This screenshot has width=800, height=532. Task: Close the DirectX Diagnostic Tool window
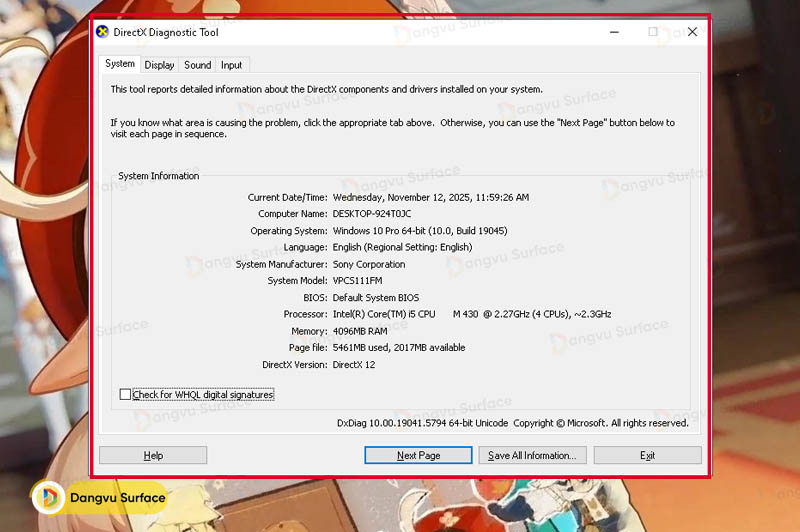692,32
